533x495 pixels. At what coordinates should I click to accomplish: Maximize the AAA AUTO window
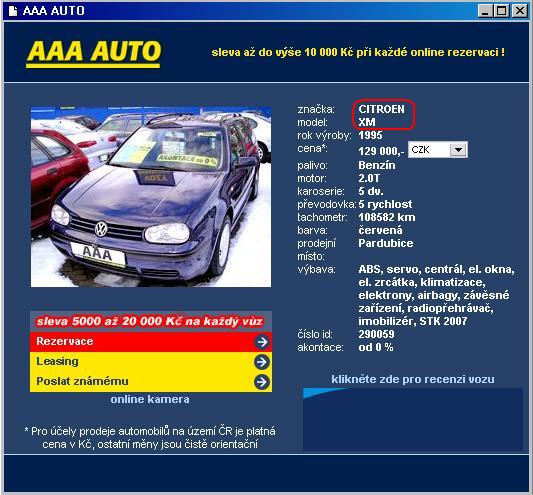click(x=502, y=11)
